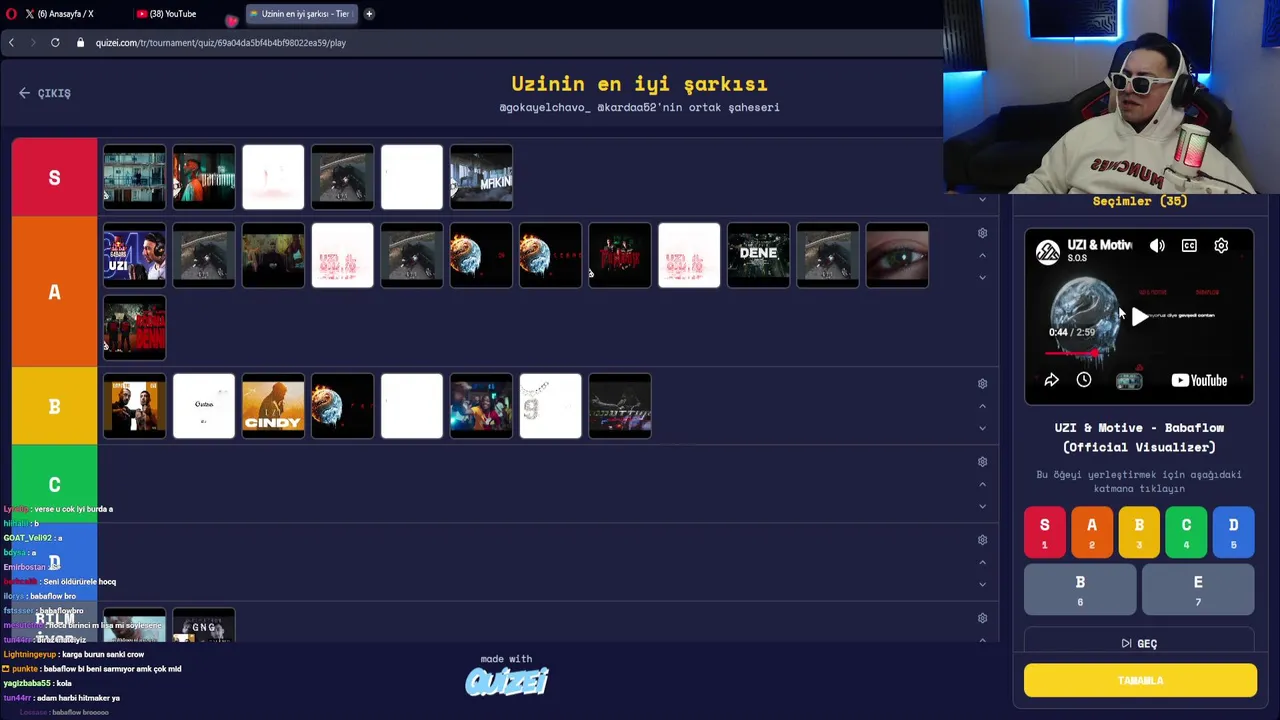1280x720 pixels.
Task: Select the eye cover thumbnail in tier A
Action: click(897, 256)
